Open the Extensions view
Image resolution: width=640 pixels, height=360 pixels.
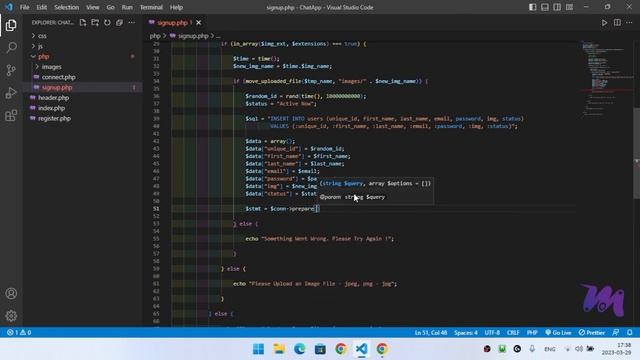coord(11,115)
